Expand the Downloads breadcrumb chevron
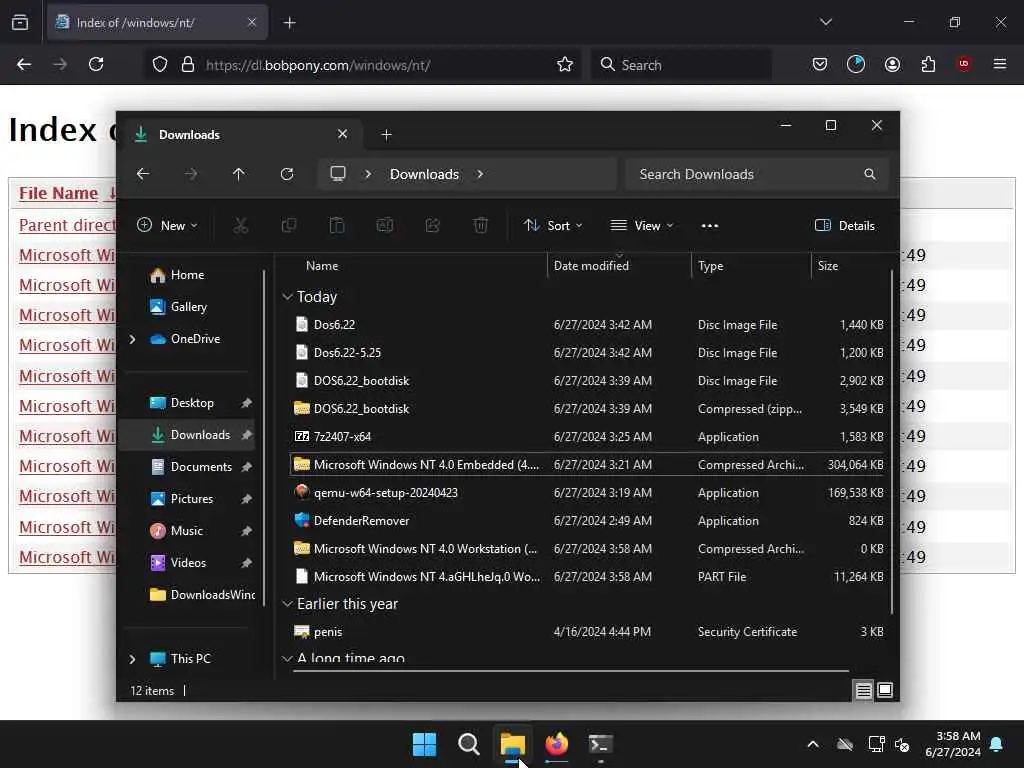 (480, 174)
